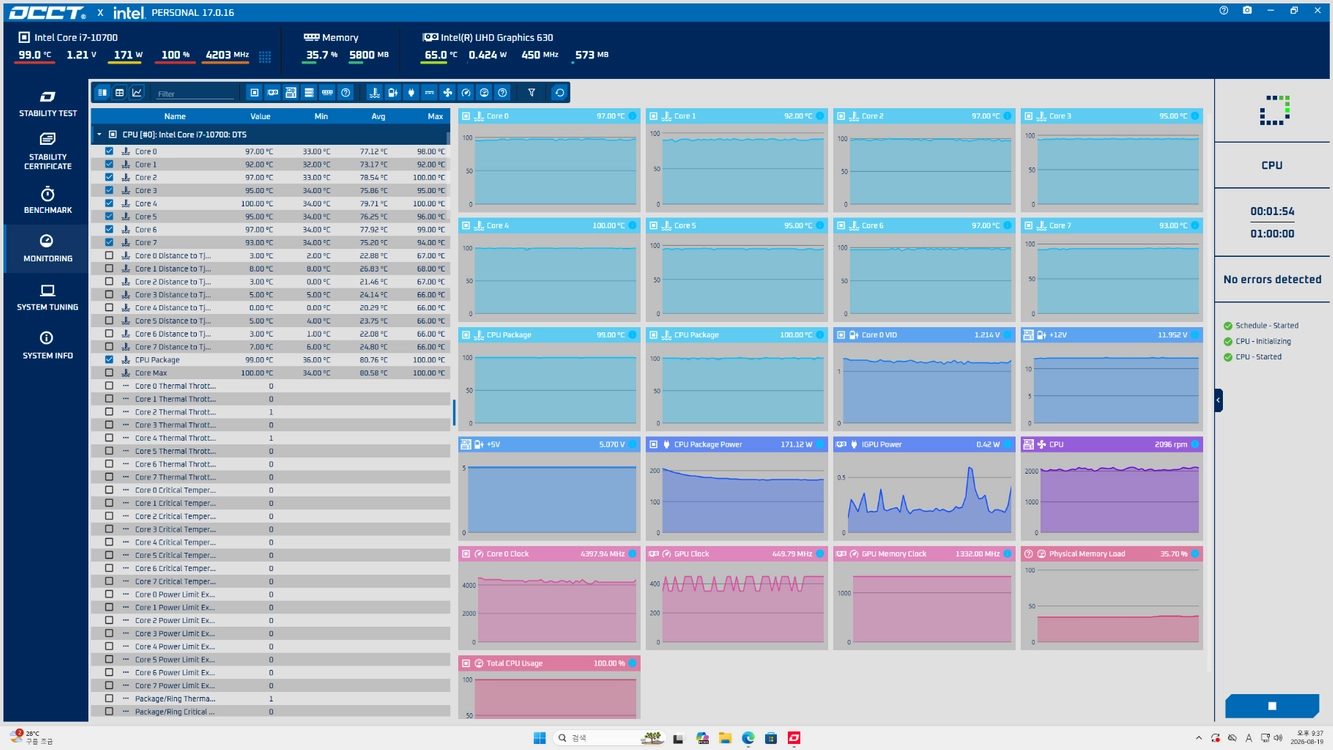
Task: Filter sensors by motherboard icon
Action: pos(290,93)
